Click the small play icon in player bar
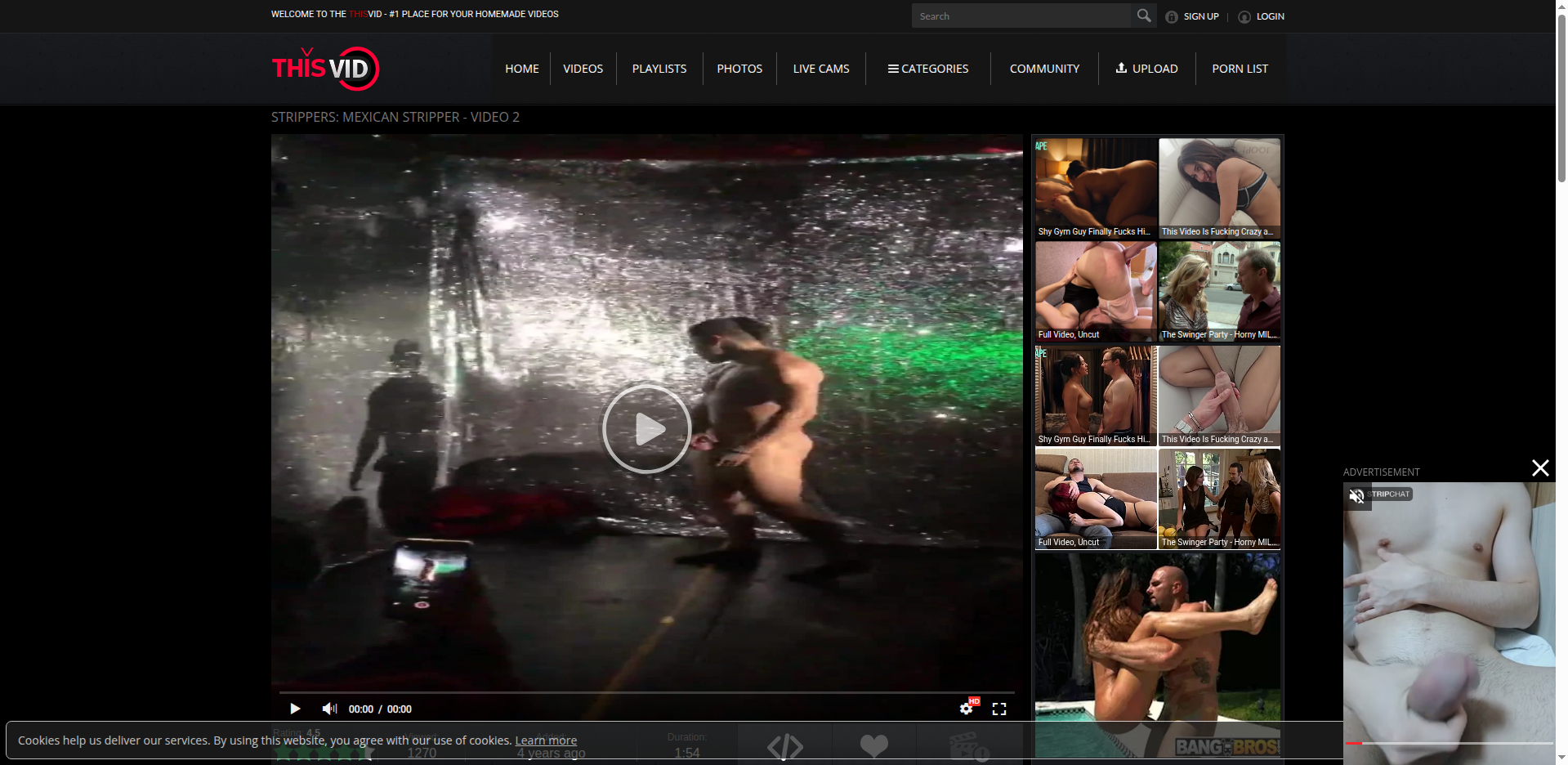 click(295, 709)
